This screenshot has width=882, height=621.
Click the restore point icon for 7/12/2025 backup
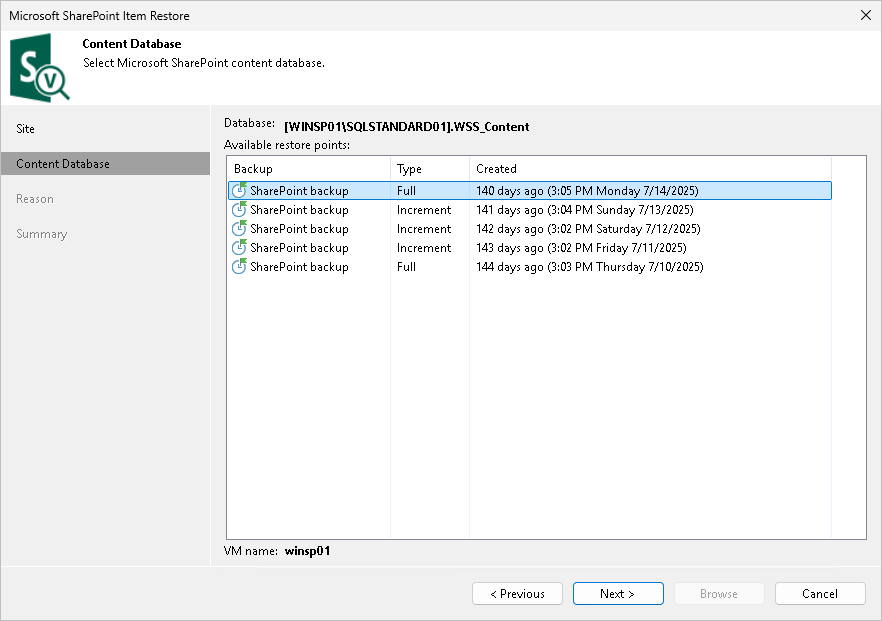(x=240, y=228)
